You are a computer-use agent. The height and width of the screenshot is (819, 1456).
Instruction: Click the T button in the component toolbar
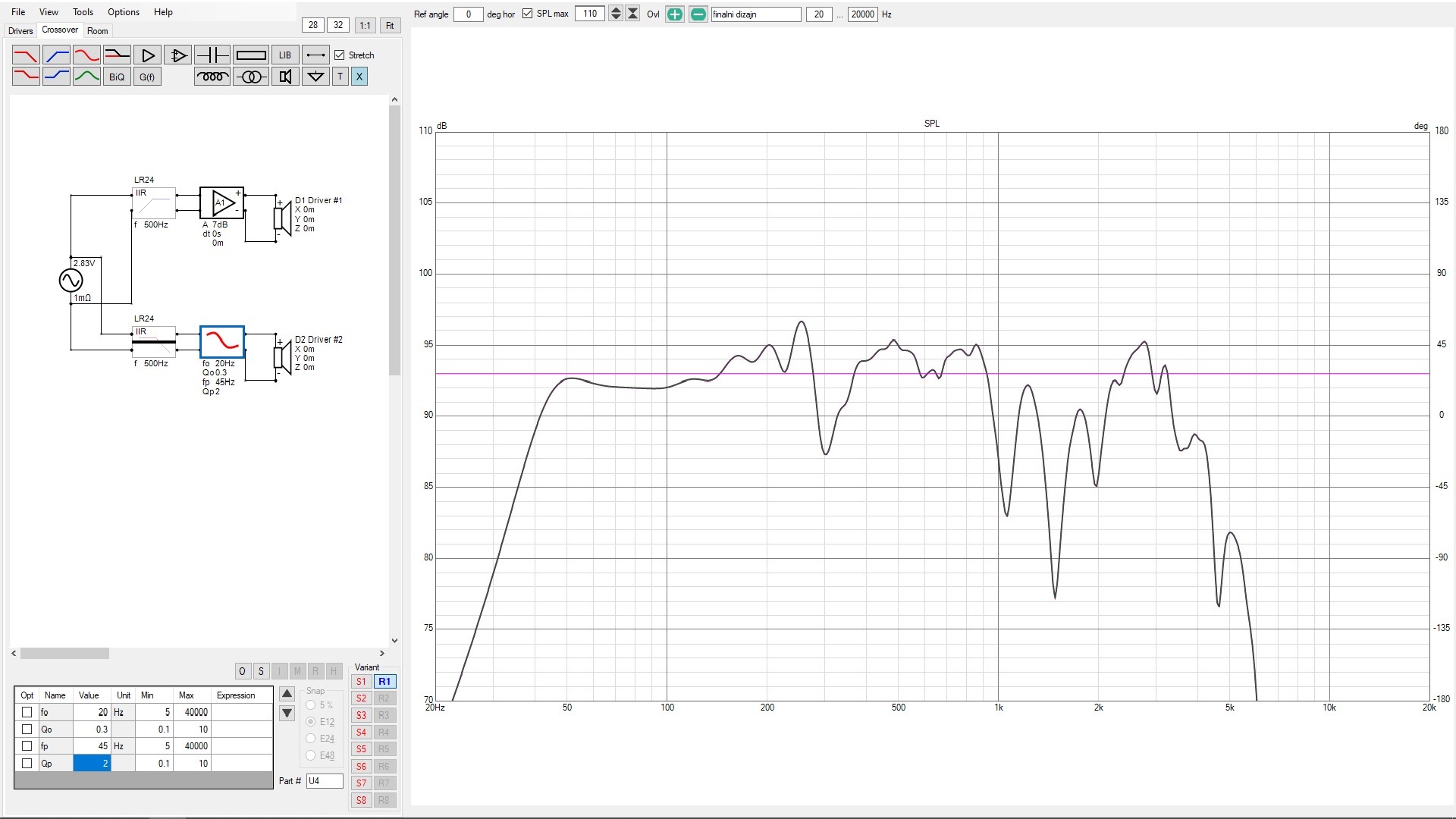click(x=340, y=77)
